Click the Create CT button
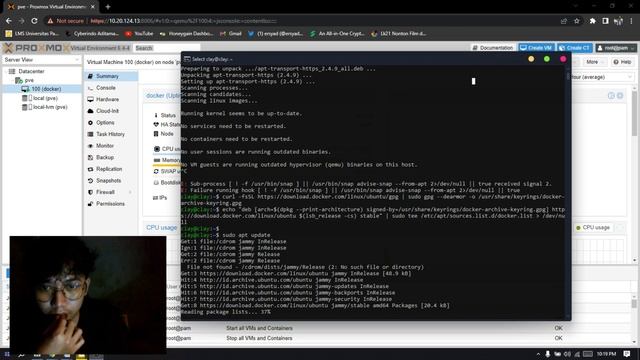Viewport: 640px width, 360px height. tap(574, 48)
